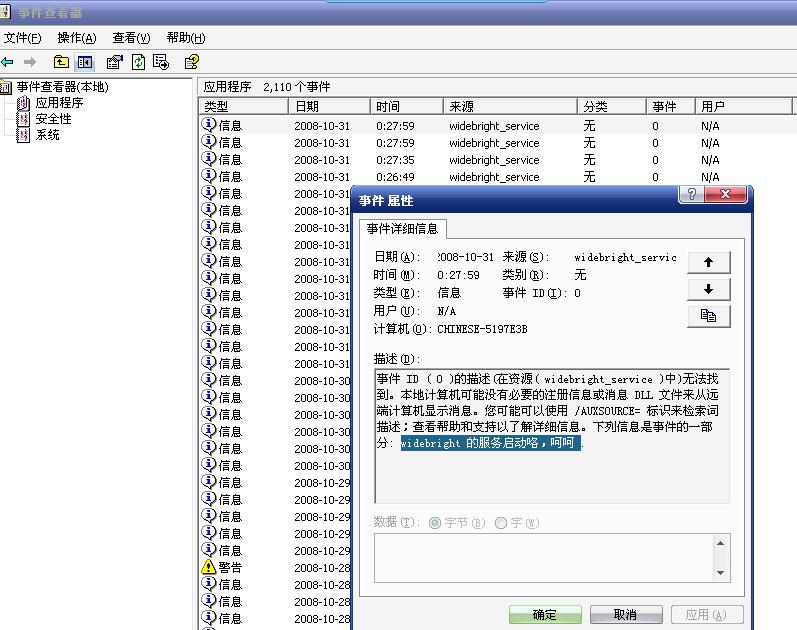This screenshot has height=630, width=797.
Task: Select 事件查看器(本地) root node
Action: click(x=62, y=87)
